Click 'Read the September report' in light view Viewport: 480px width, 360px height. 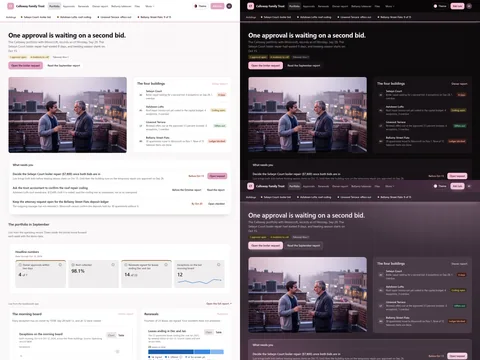(64, 66)
